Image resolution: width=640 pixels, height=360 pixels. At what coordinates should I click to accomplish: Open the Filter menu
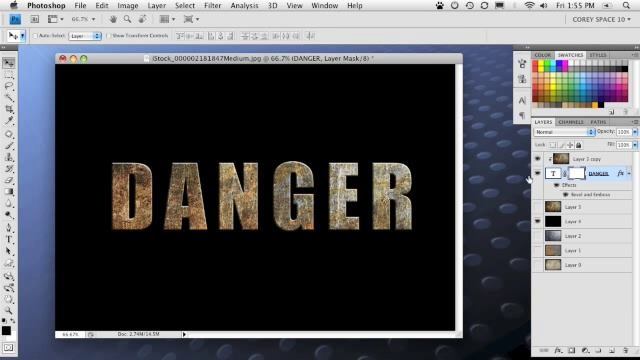[212, 6]
